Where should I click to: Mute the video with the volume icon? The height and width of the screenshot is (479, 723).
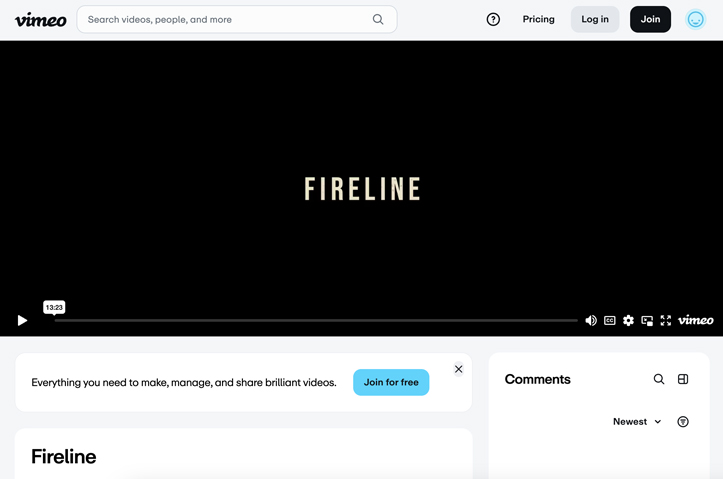591,320
